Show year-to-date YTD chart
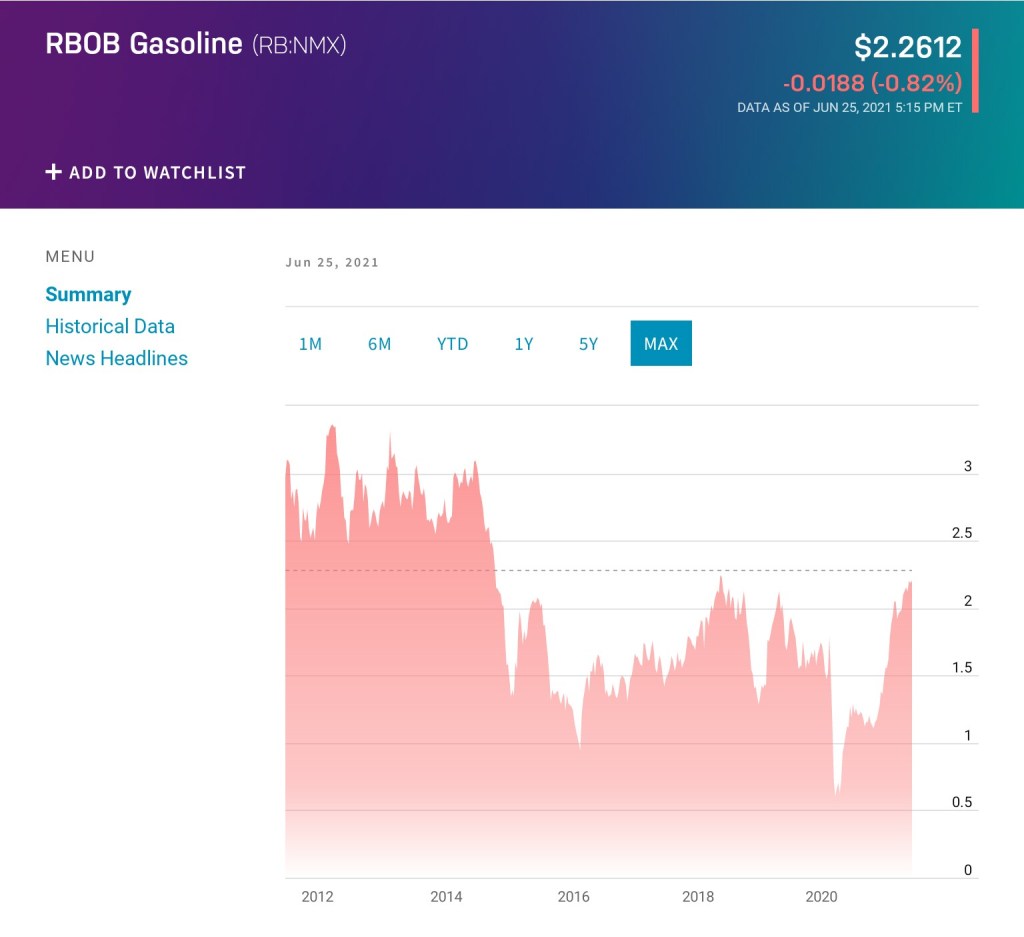The image size is (1024, 937). (x=452, y=344)
